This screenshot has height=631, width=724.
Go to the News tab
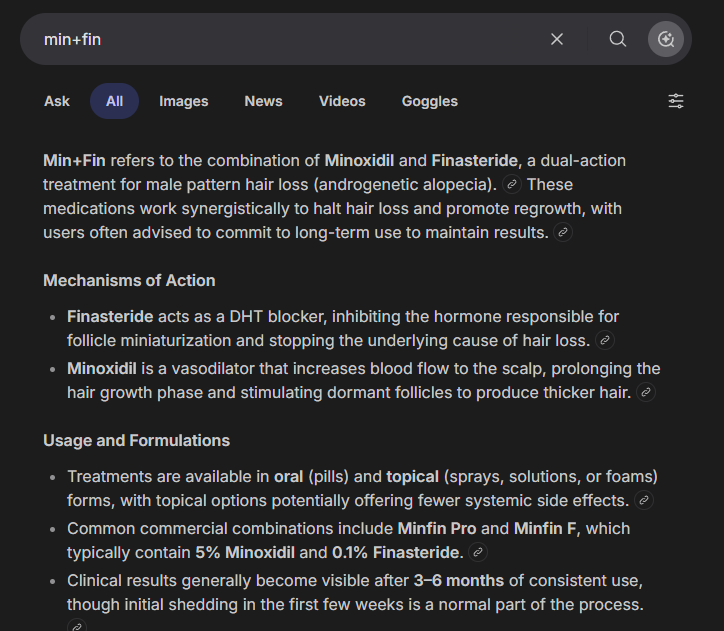click(x=263, y=101)
